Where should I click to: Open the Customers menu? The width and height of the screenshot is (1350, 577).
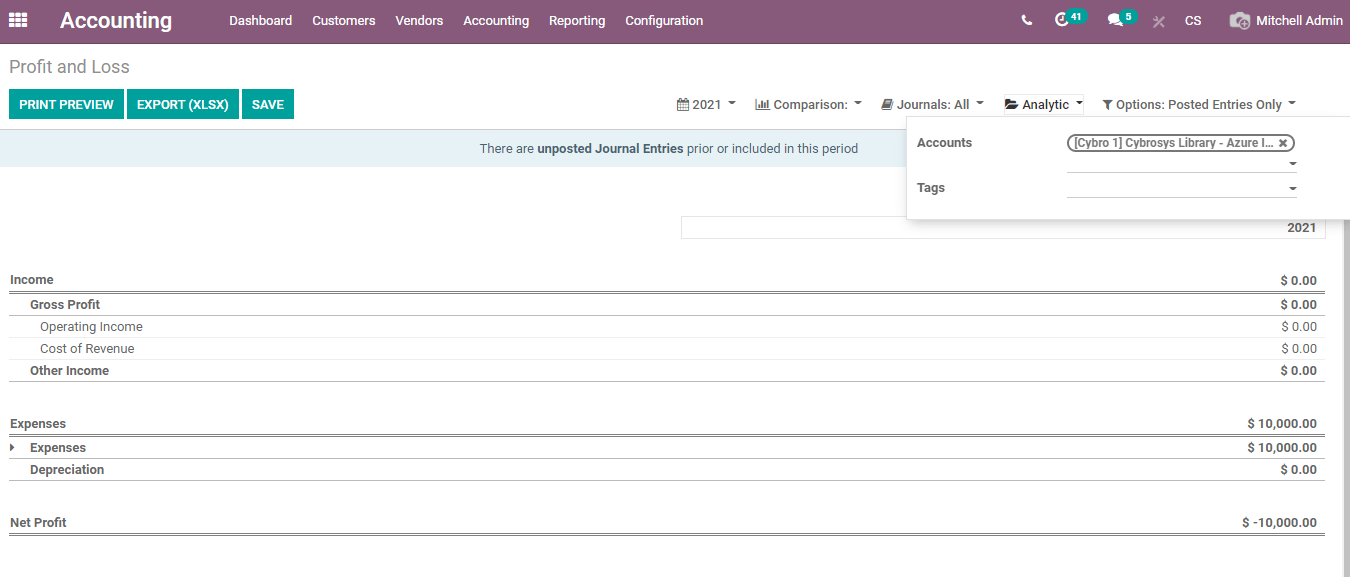(344, 20)
